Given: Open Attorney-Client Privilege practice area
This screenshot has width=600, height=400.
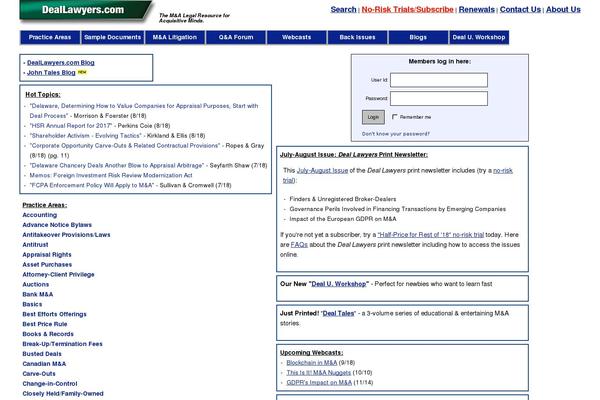Looking at the screenshot, I should [58, 275].
